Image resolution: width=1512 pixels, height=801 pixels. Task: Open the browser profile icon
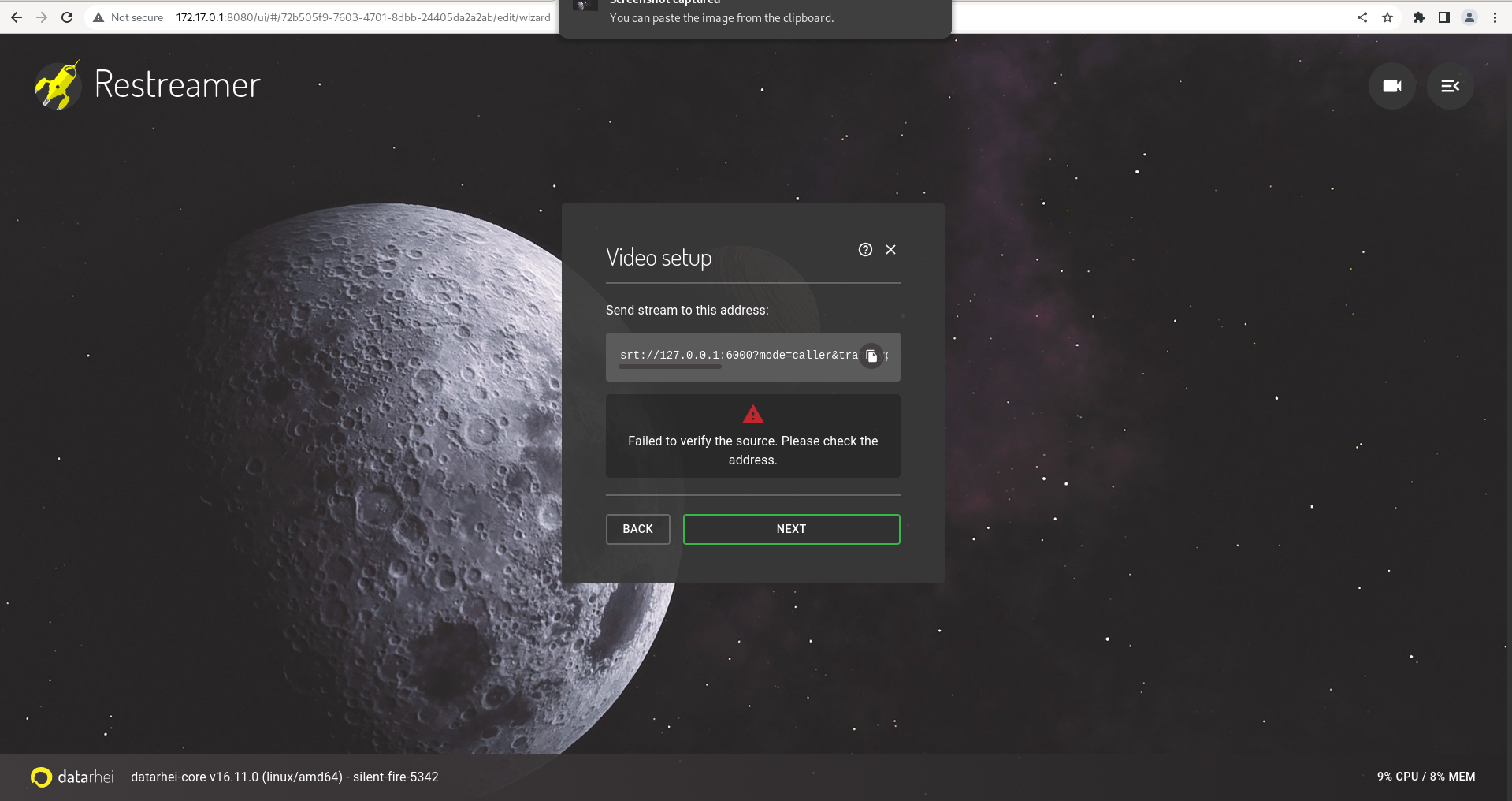pos(1470,17)
